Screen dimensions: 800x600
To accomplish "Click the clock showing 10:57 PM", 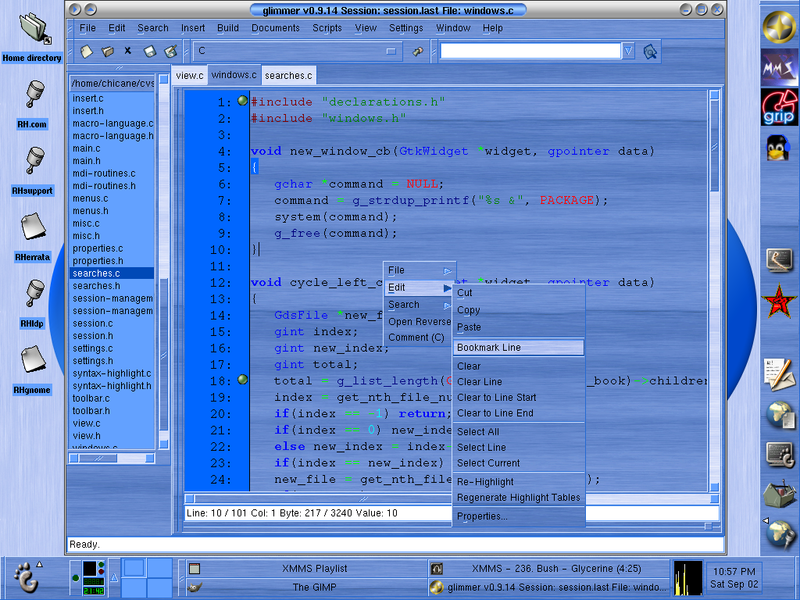I will (734, 578).
